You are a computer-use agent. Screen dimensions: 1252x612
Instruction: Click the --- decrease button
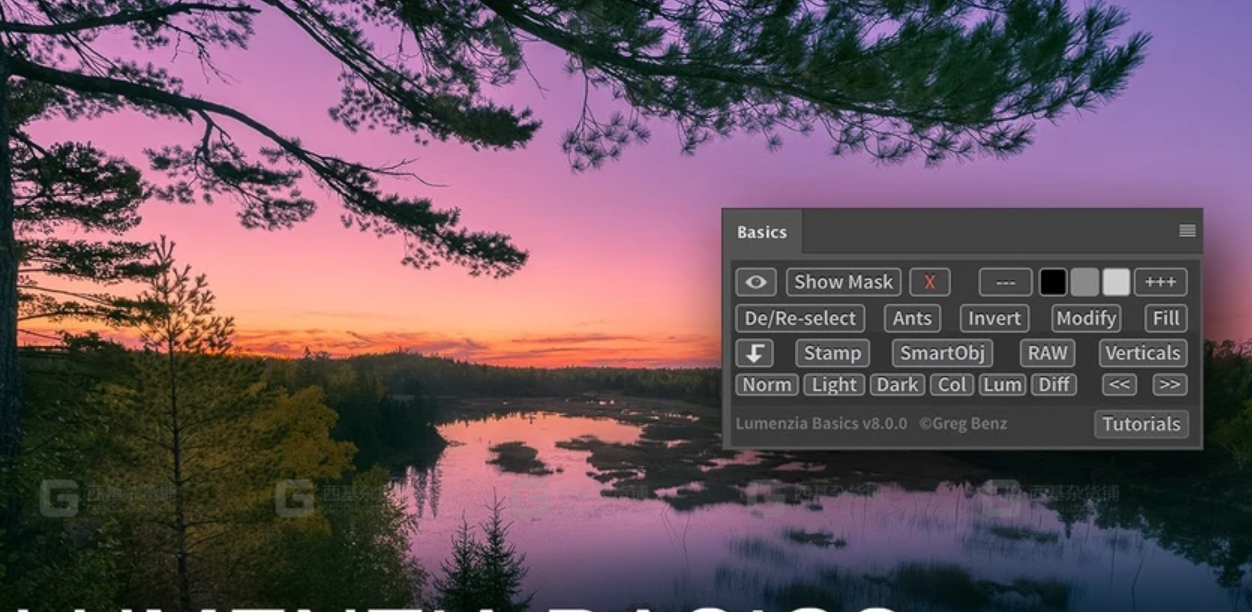pyautogui.click(x=1006, y=282)
